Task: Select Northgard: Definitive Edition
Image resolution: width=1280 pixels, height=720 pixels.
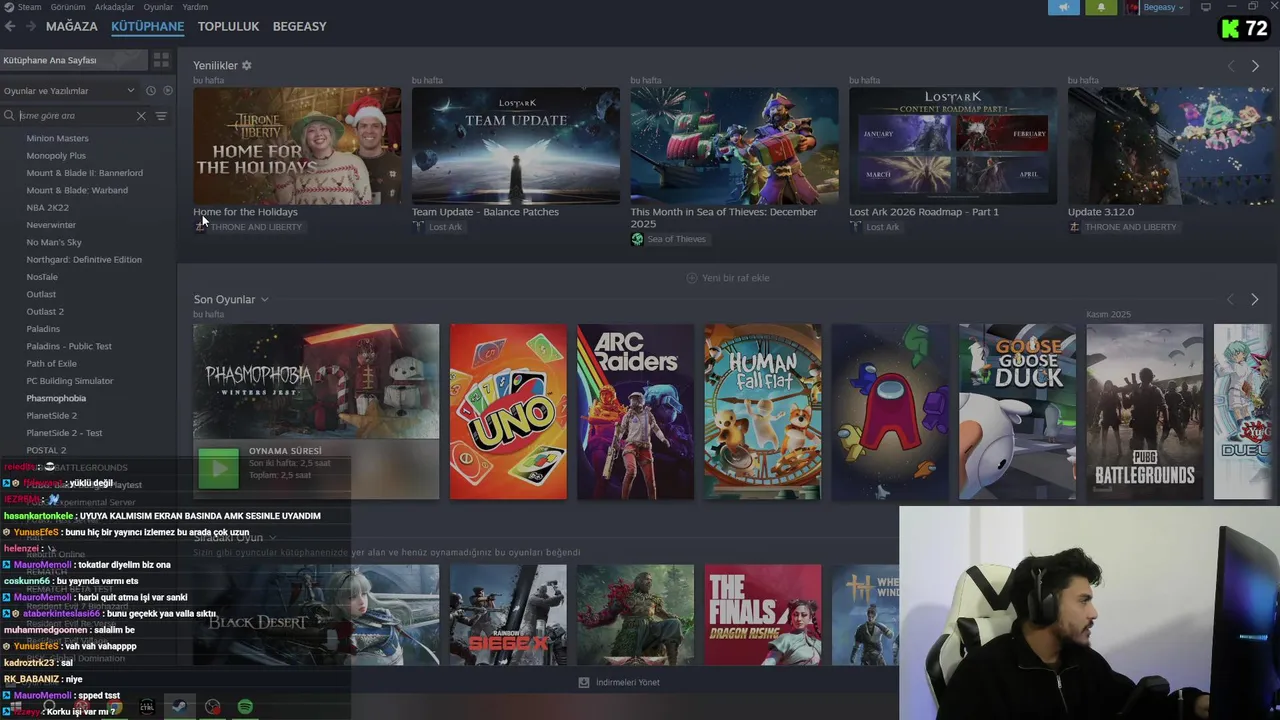Action: pyautogui.click(x=84, y=260)
